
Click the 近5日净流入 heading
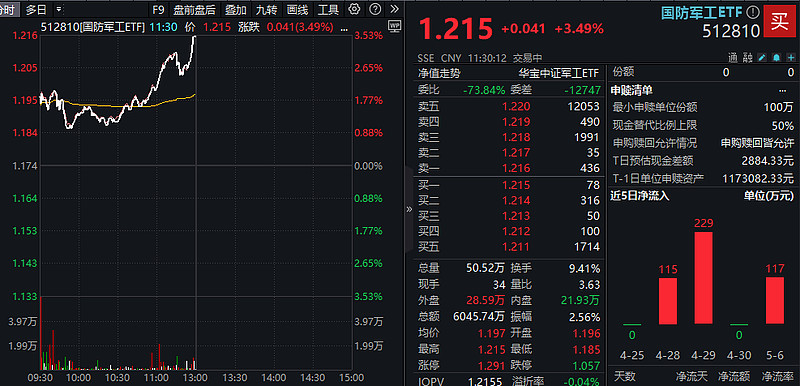[x=640, y=195]
